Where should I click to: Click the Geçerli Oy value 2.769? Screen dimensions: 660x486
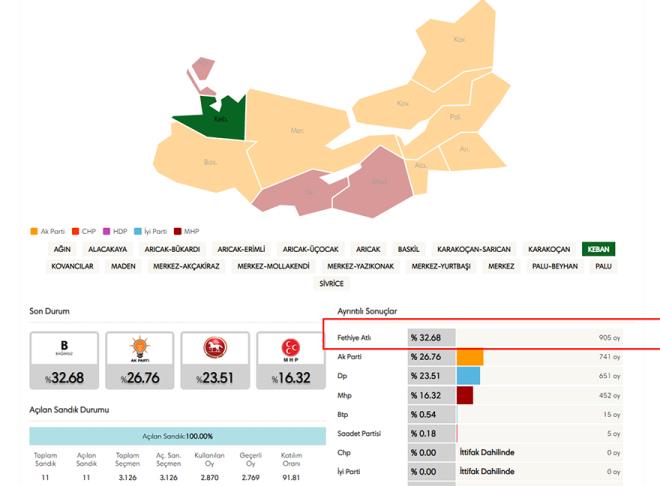pos(251,478)
